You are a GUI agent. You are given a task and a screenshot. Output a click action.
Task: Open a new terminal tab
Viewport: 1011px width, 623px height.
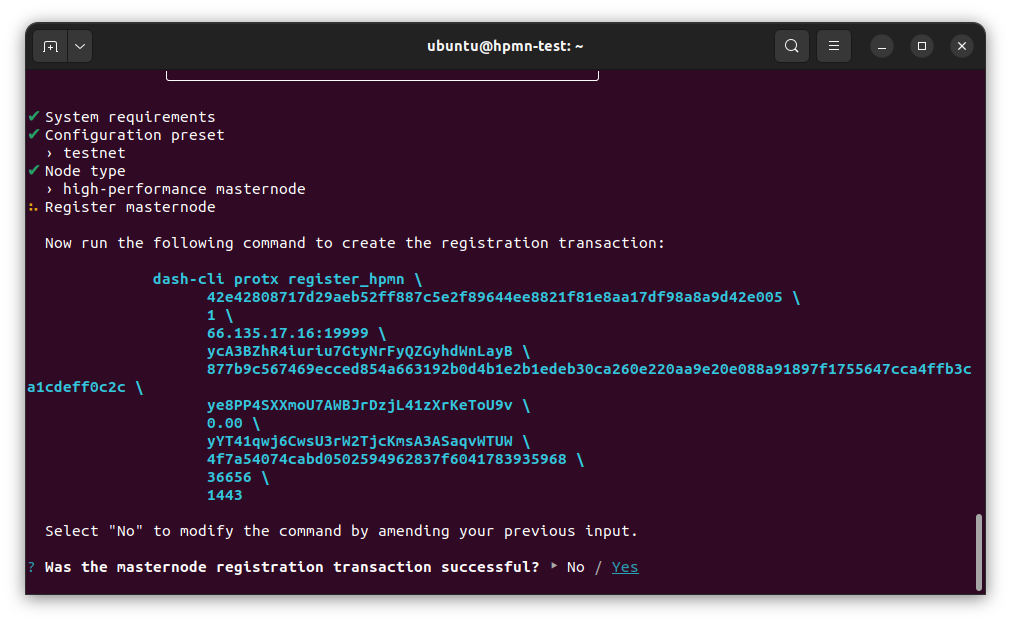50,46
